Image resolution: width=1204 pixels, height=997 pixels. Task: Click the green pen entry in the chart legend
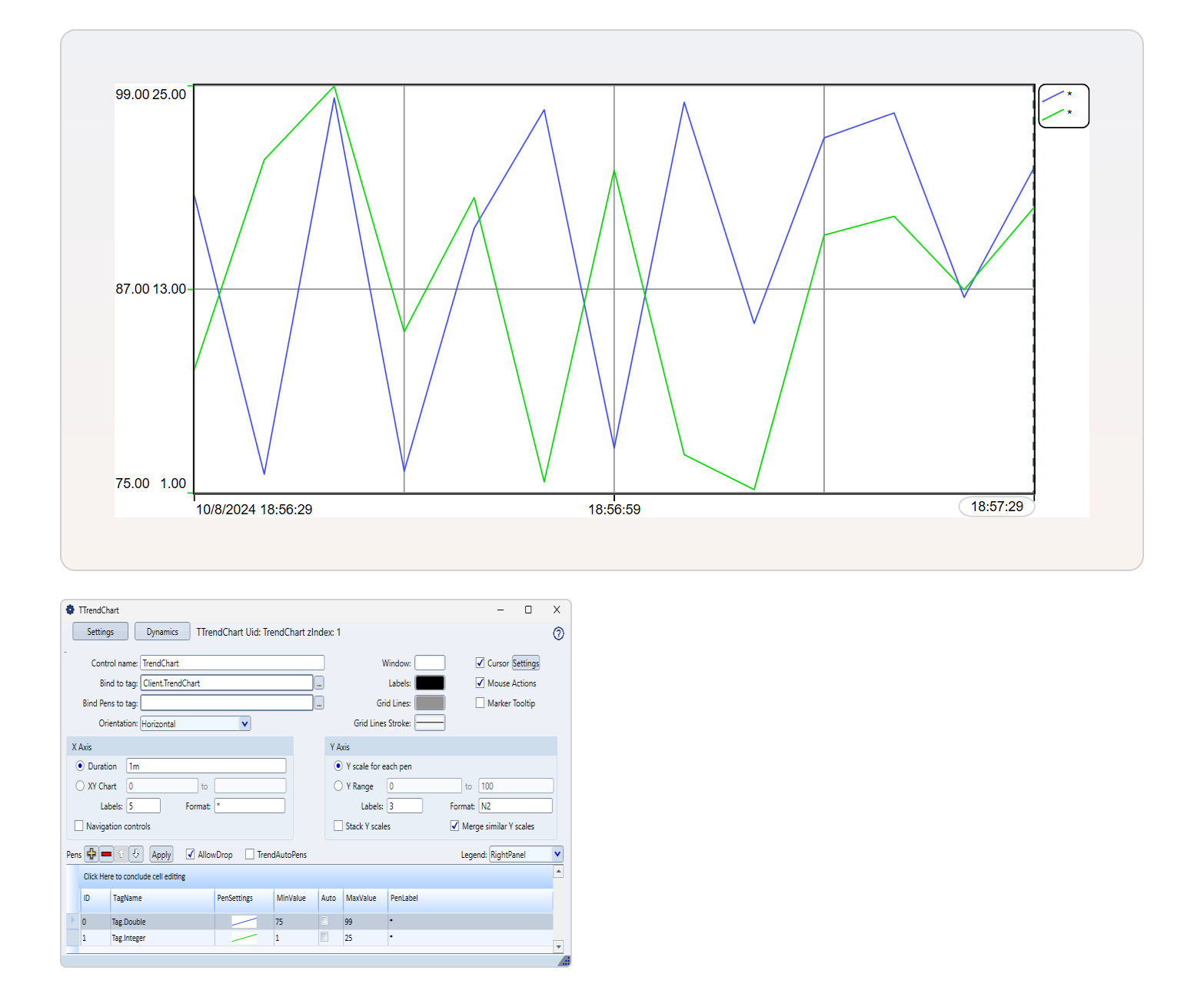[x=1056, y=114]
